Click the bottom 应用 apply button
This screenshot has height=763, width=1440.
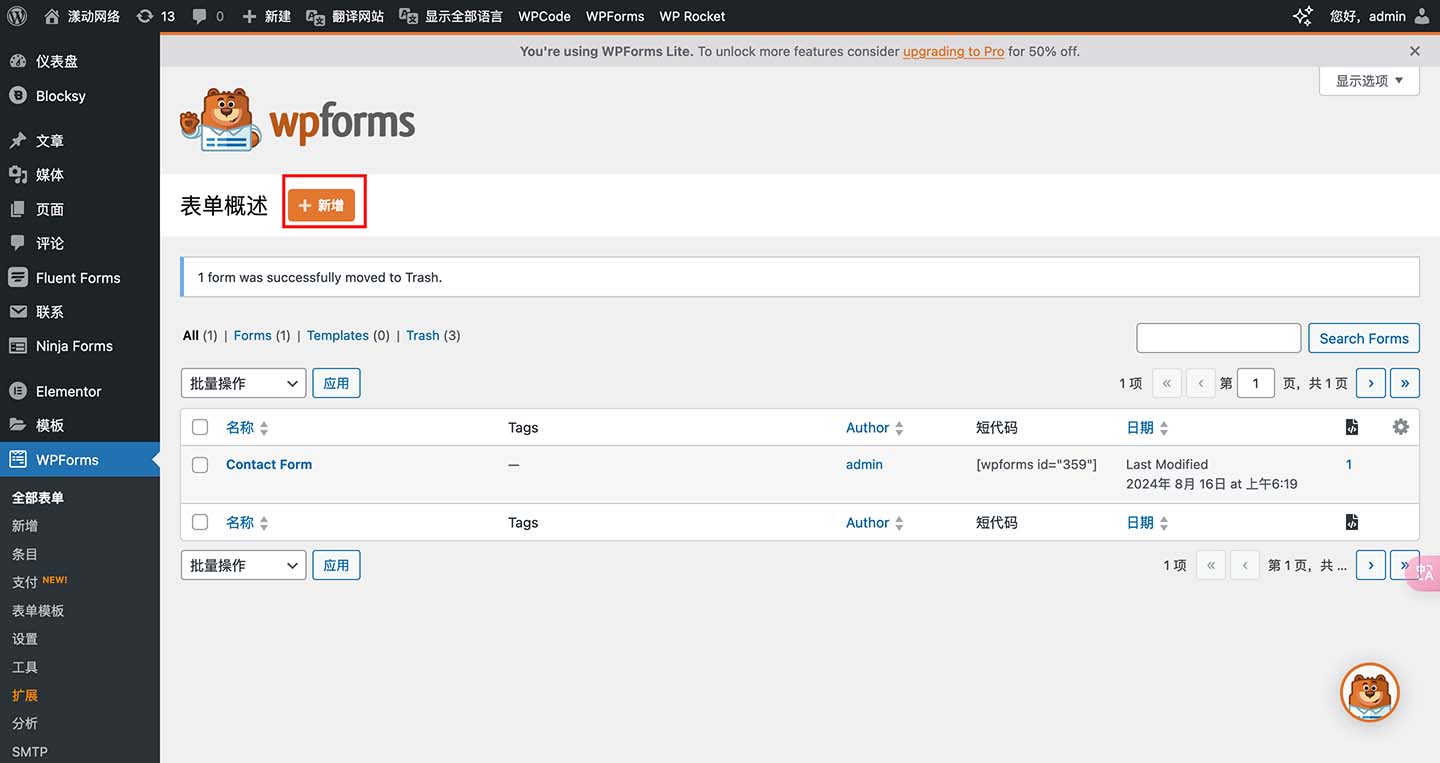click(336, 565)
